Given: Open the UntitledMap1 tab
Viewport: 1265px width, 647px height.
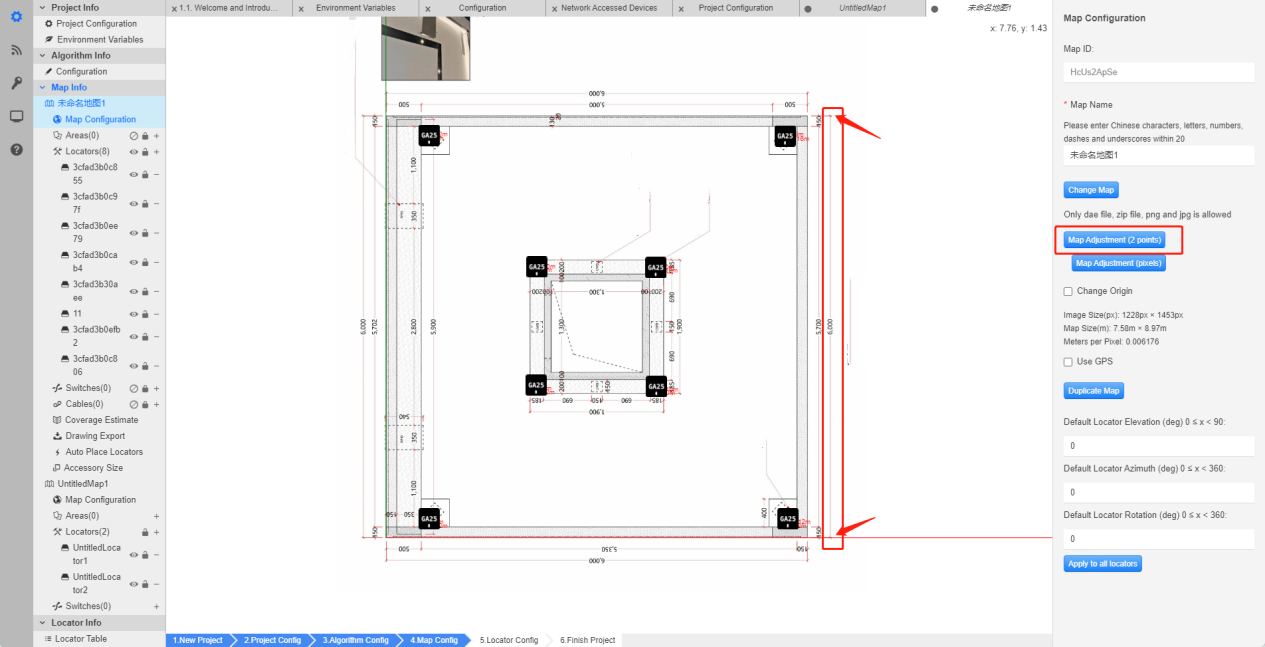Looking at the screenshot, I should 862,8.
